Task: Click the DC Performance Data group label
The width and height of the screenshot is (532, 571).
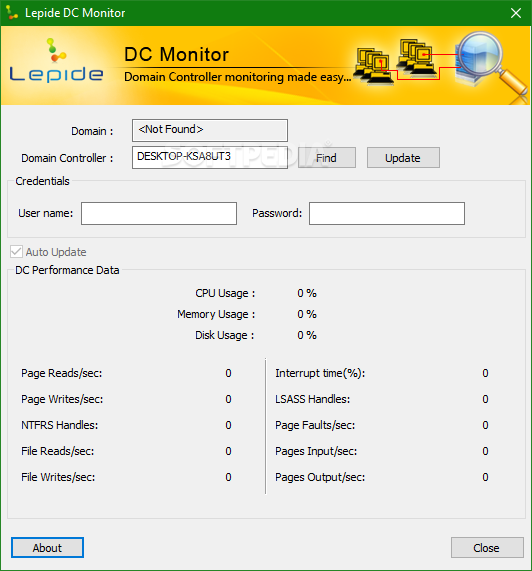Action: (67, 270)
